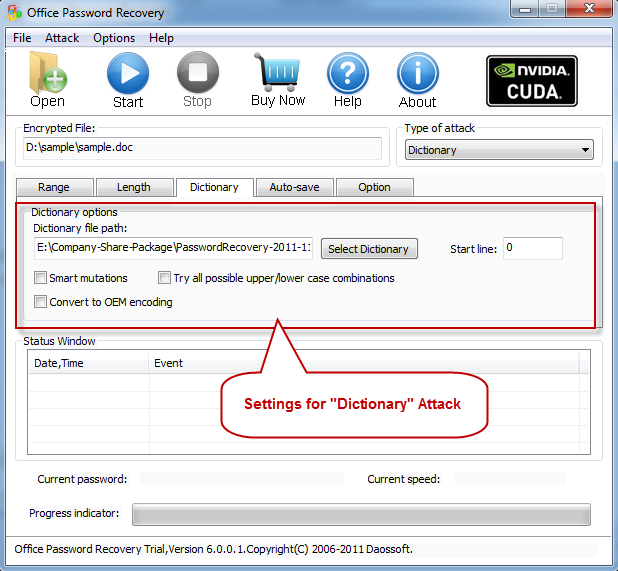This screenshot has height=571, width=618.
Task: Click the version copyright status bar text
Action: (214, 549)
